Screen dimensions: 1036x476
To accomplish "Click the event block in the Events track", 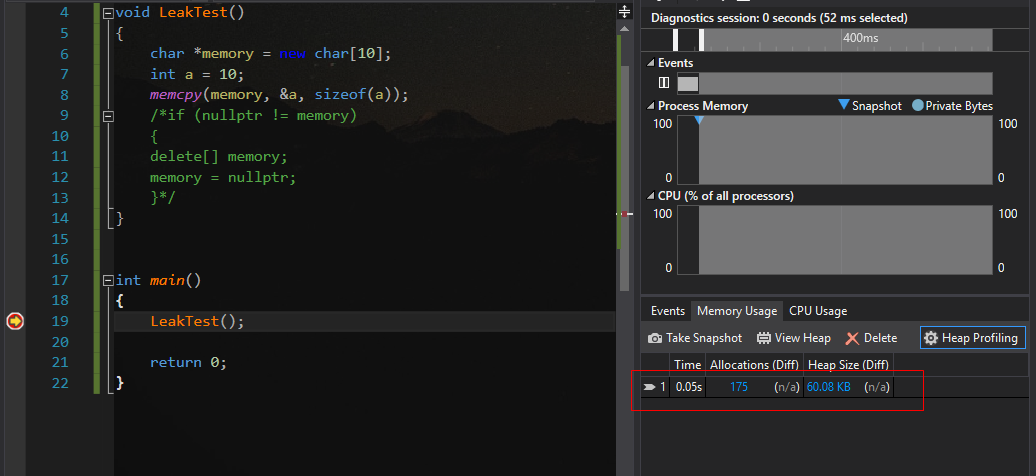I will point(688,83).
